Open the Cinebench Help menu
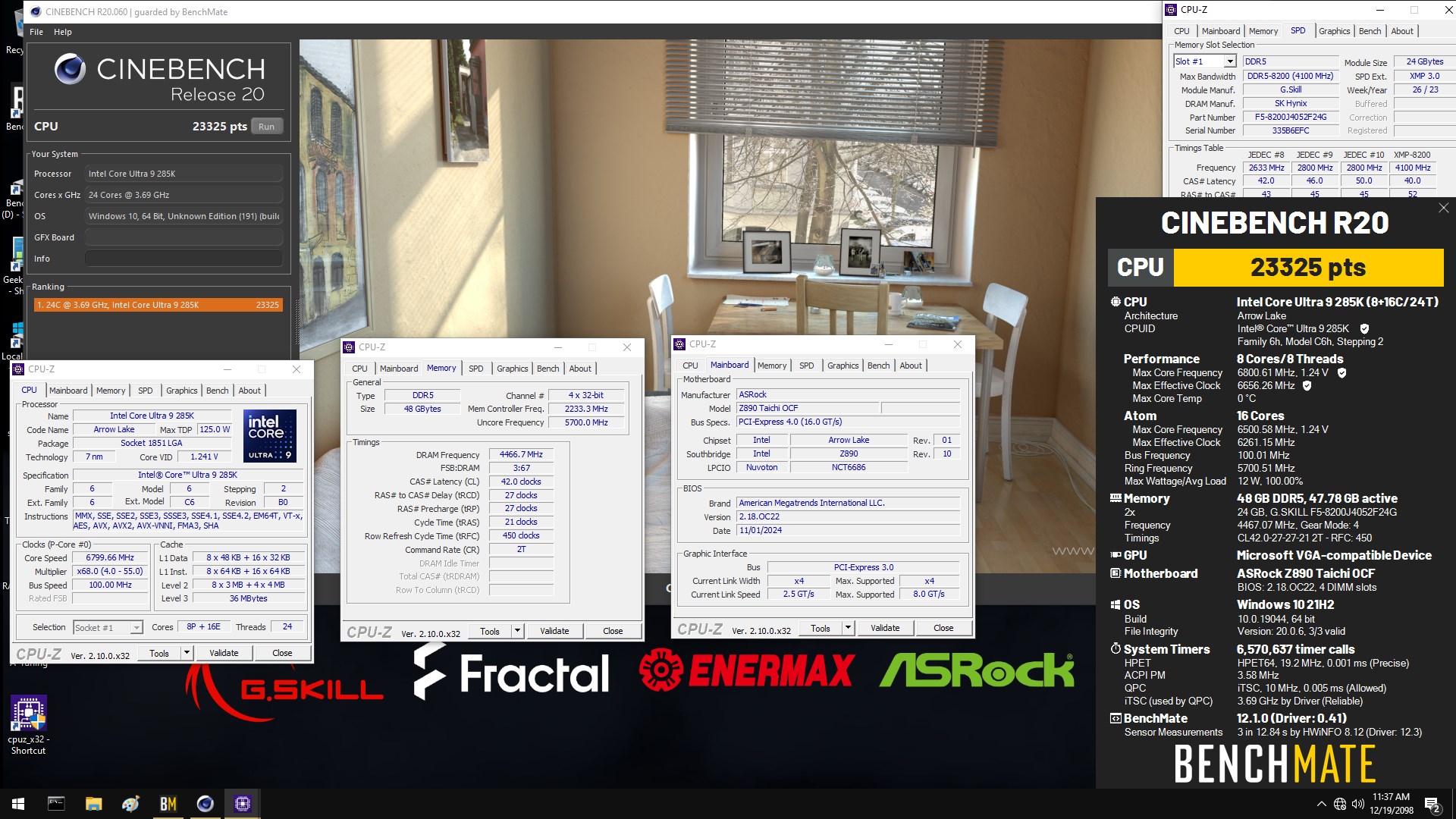1456x819 pixels. click(x=63, y=32)
